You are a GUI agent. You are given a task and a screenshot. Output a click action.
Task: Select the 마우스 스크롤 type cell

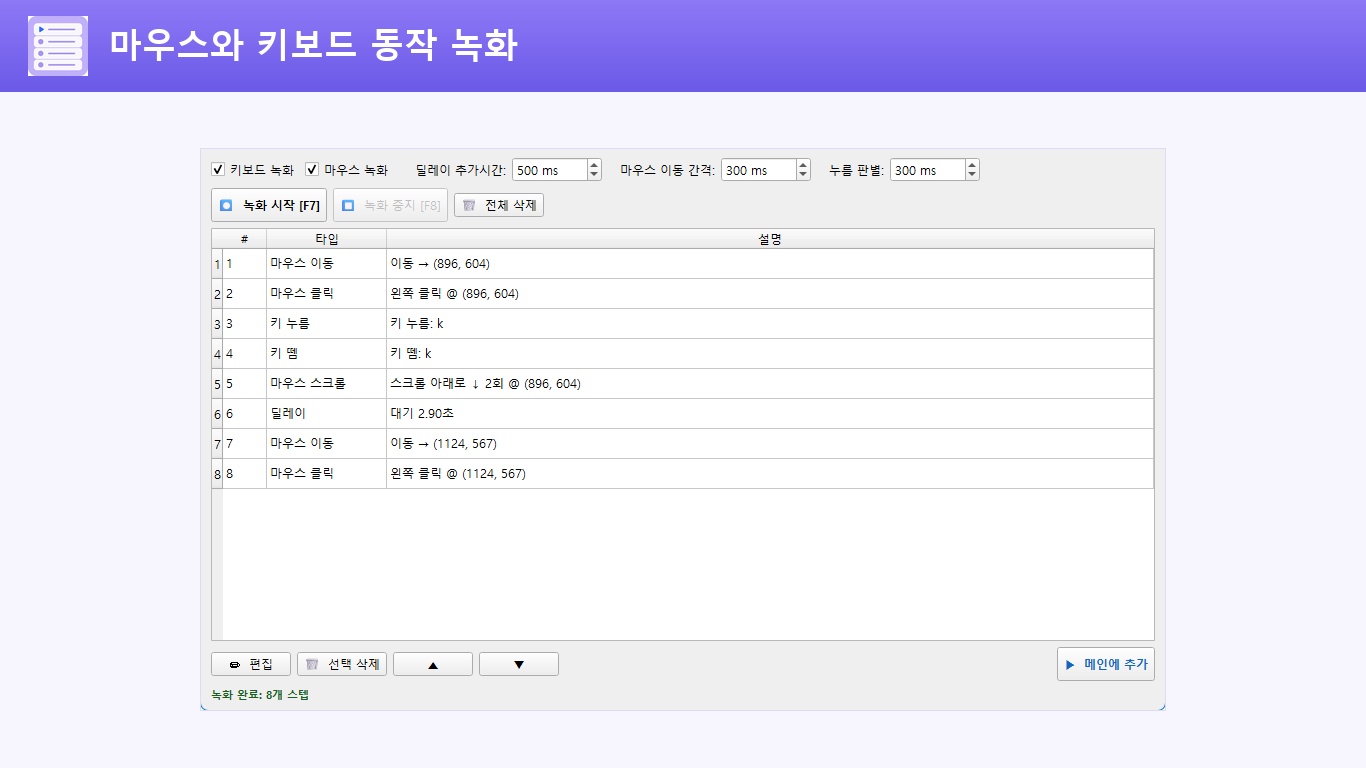point(326,384)
